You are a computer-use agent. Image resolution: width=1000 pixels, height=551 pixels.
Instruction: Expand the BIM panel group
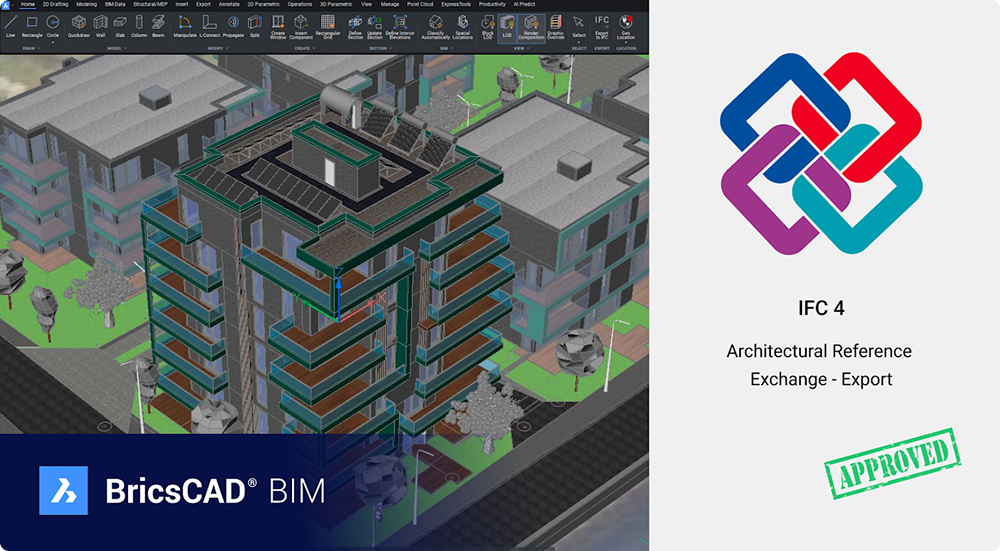tap(446, 48)
